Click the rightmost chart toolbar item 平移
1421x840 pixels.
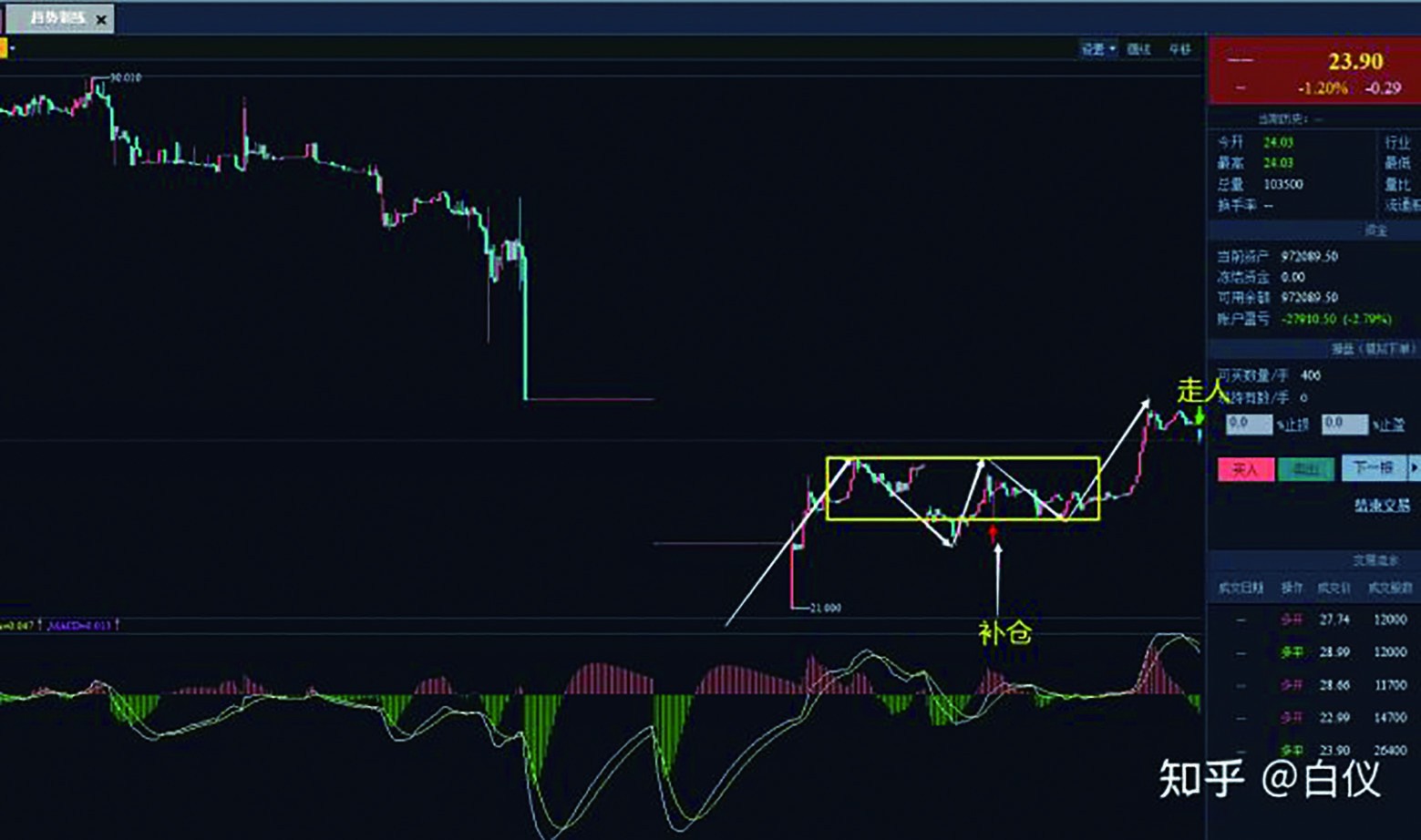tap(1180, 49)
